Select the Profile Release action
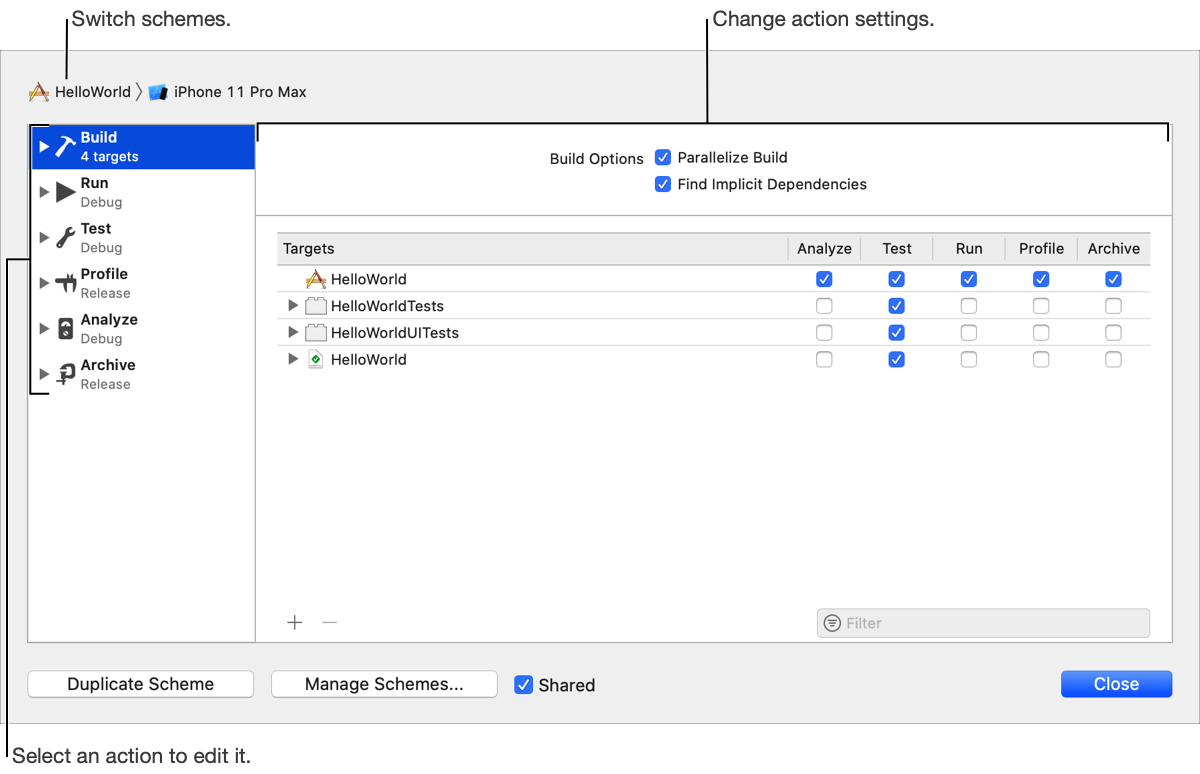Image resolution: width=1200 pixels, height=774 pixels. click(x=104, y=283)
